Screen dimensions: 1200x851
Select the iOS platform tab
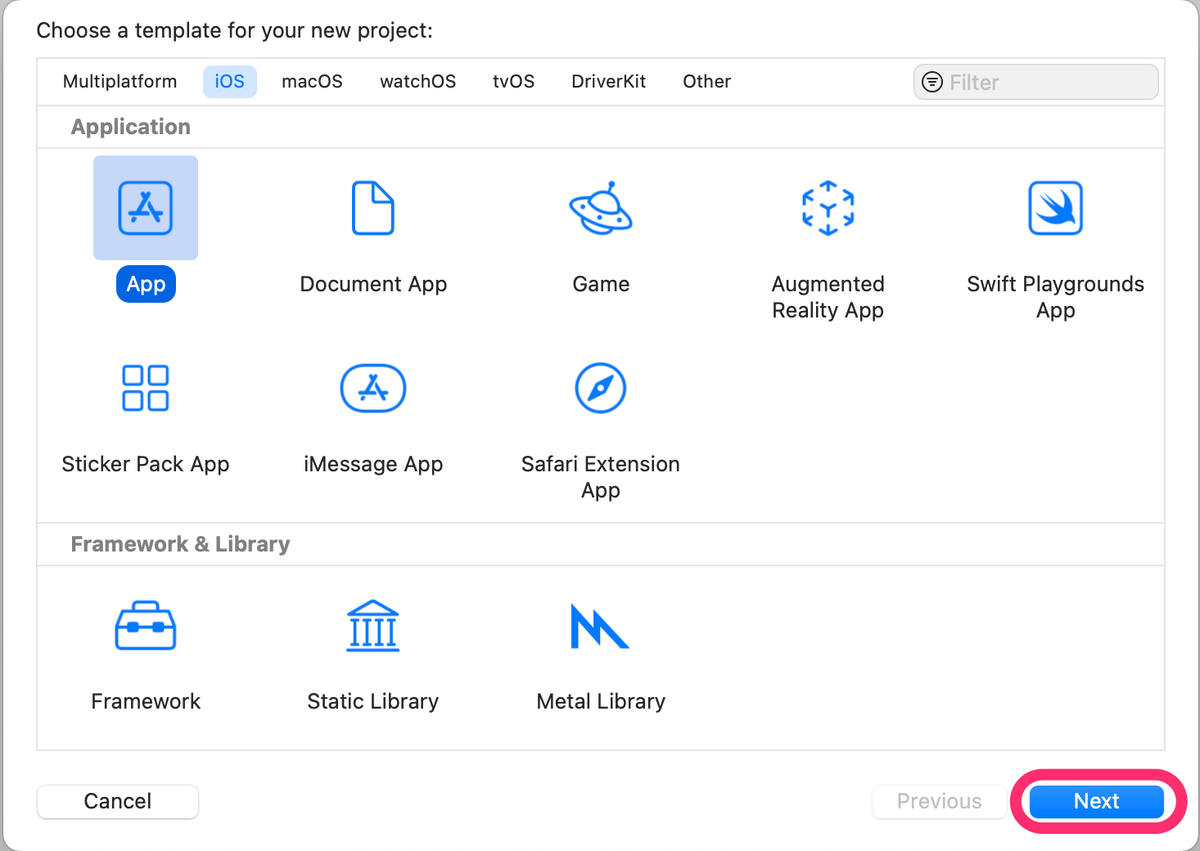230,82
